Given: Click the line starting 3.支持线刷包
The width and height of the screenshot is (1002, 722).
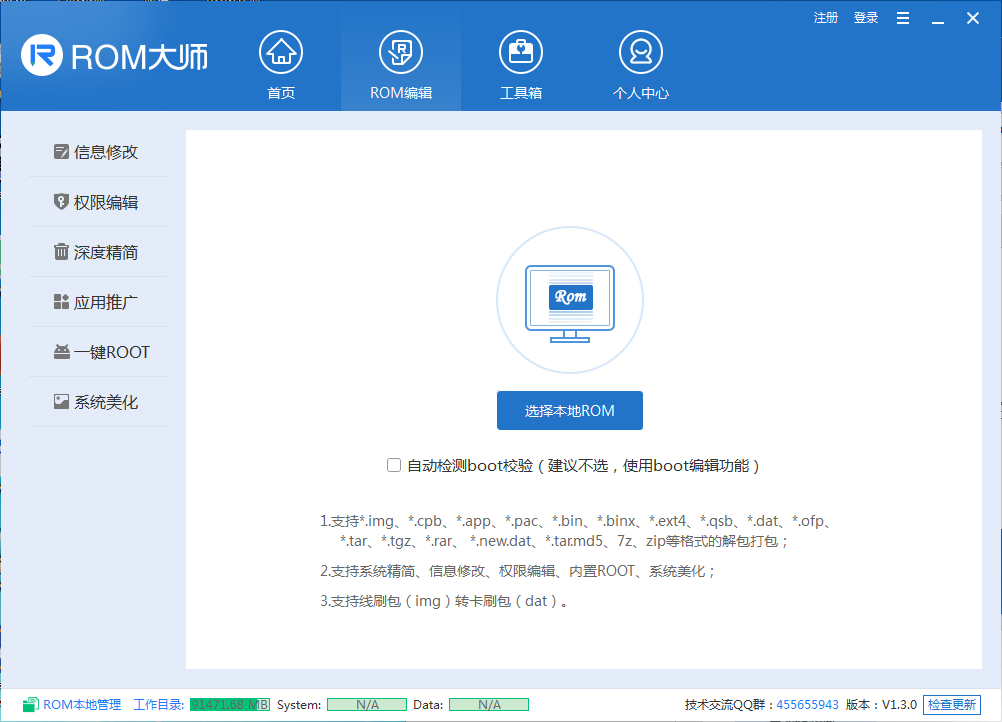Looking at the screenshot, I should [x=443, y=601].
